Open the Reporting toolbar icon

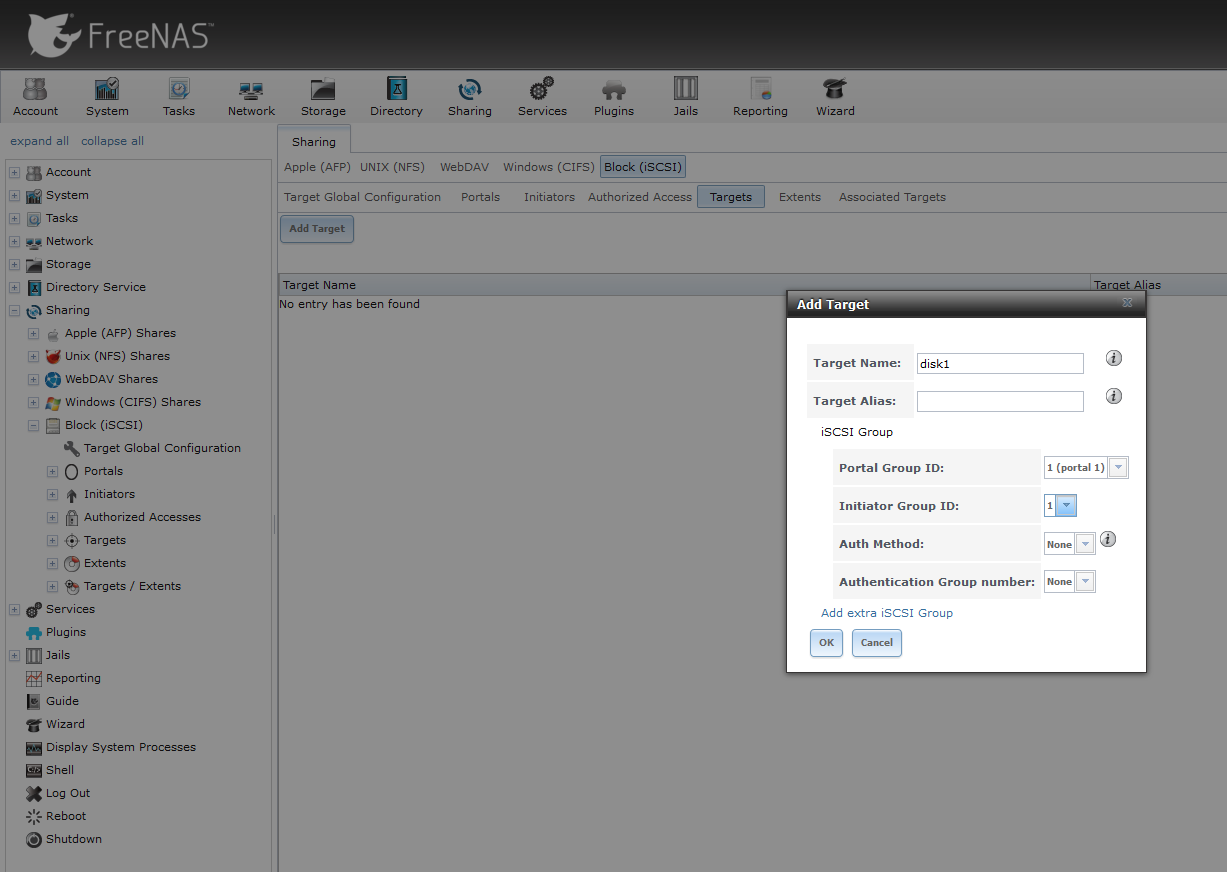pos(760,97)
